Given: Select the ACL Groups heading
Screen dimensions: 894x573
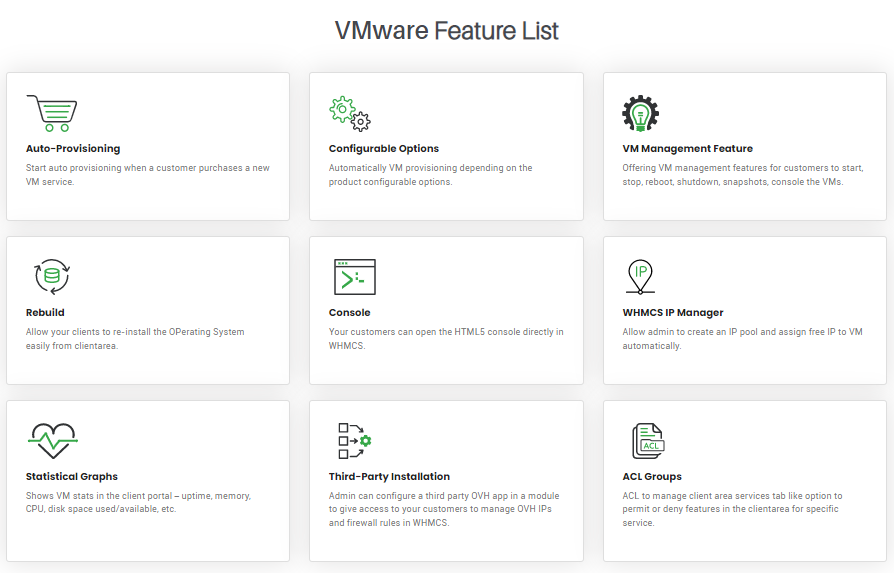Looking at the screenshot, I should coord(652,476).
